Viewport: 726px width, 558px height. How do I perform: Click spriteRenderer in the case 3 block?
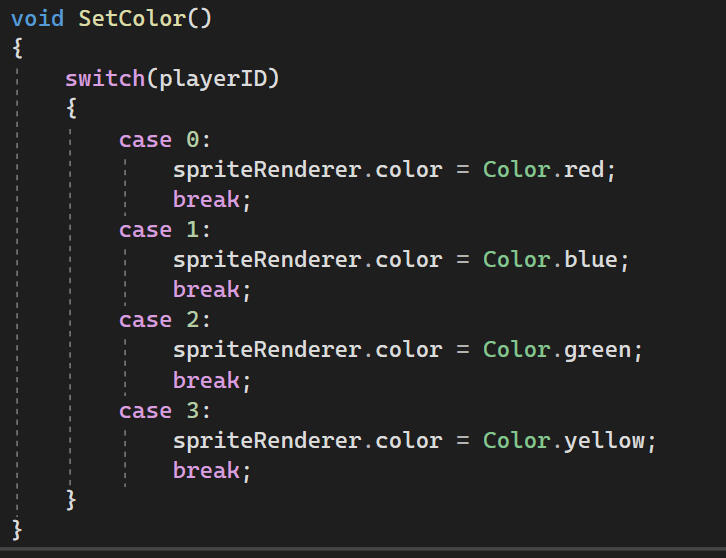tap(266, 440)
